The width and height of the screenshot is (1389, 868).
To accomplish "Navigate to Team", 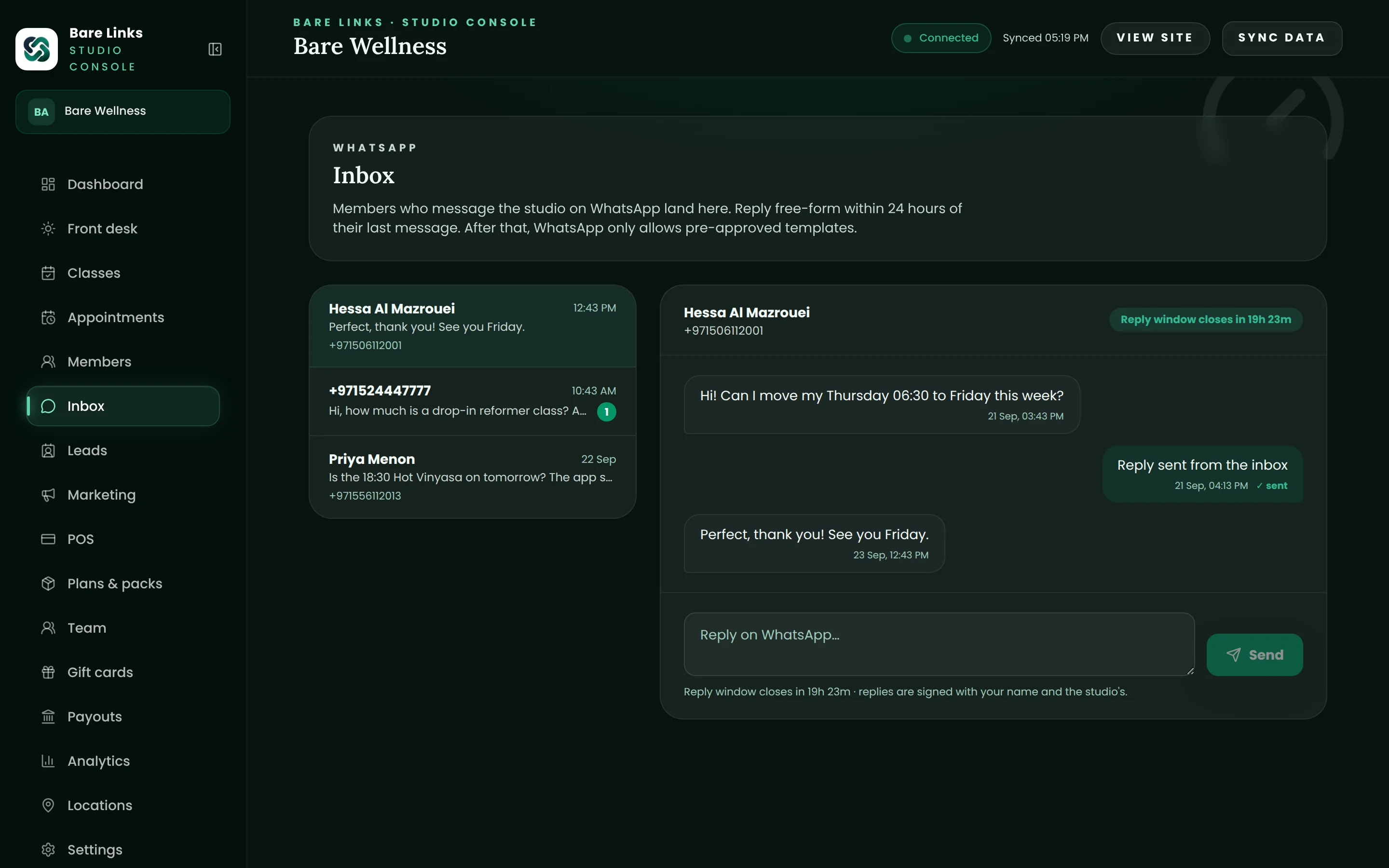I will click(x=123, y=628).
